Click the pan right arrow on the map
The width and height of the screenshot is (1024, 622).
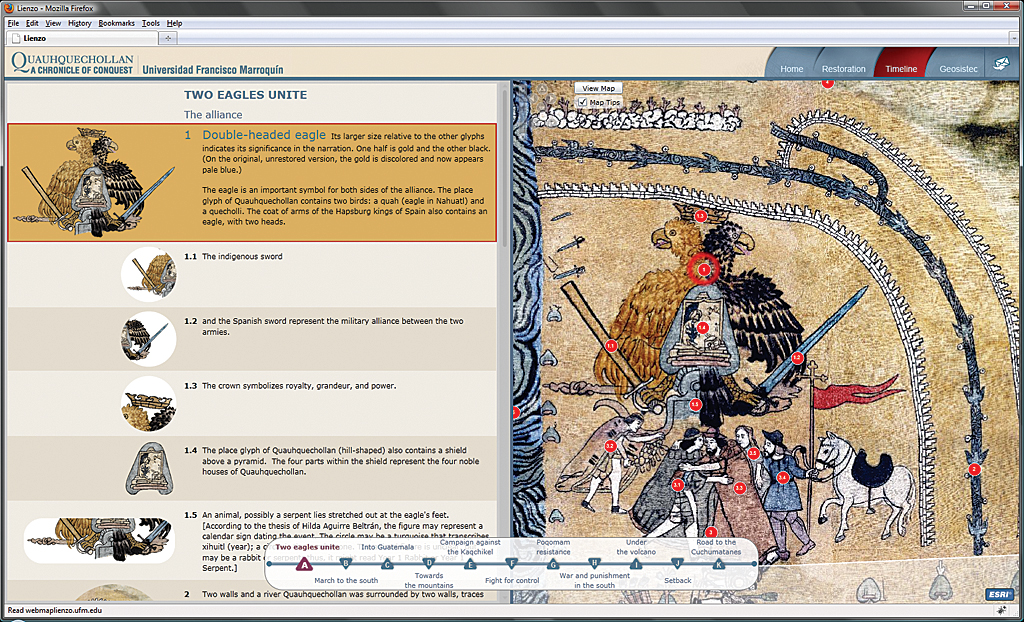coord(551,99)
